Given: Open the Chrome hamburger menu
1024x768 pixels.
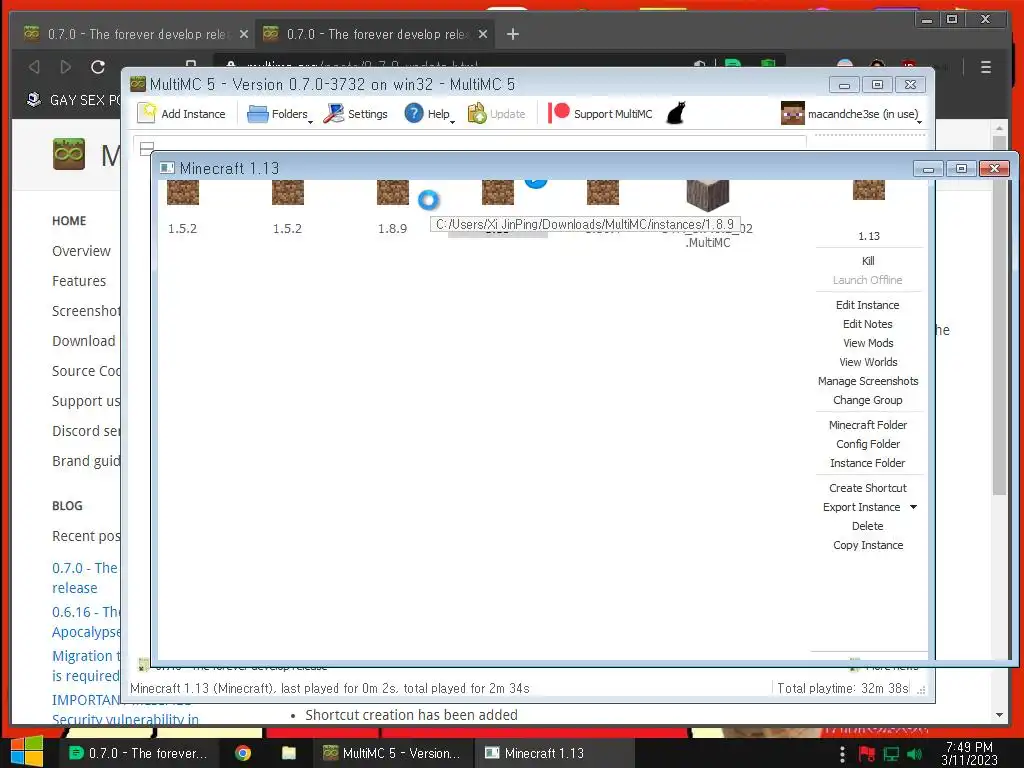Looking at the screenshot, I should 986,67.
